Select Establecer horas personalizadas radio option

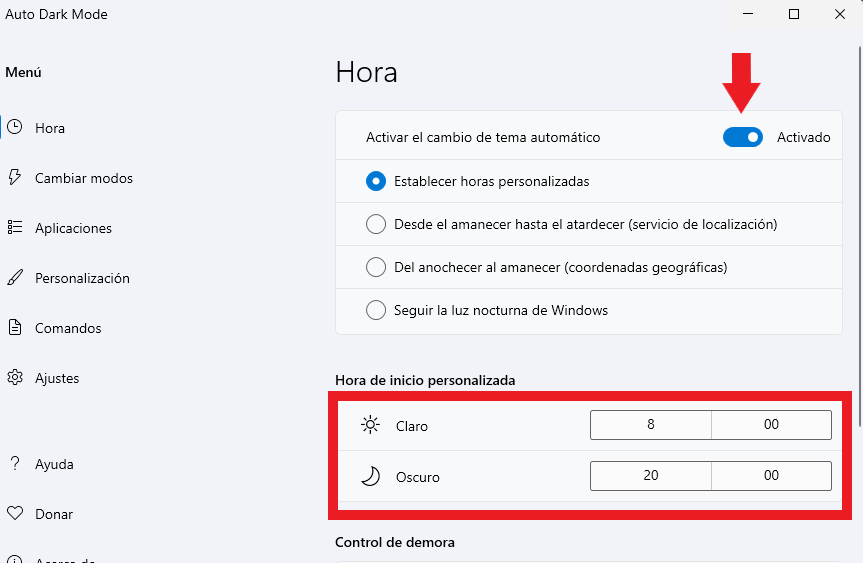coord(376,181)
